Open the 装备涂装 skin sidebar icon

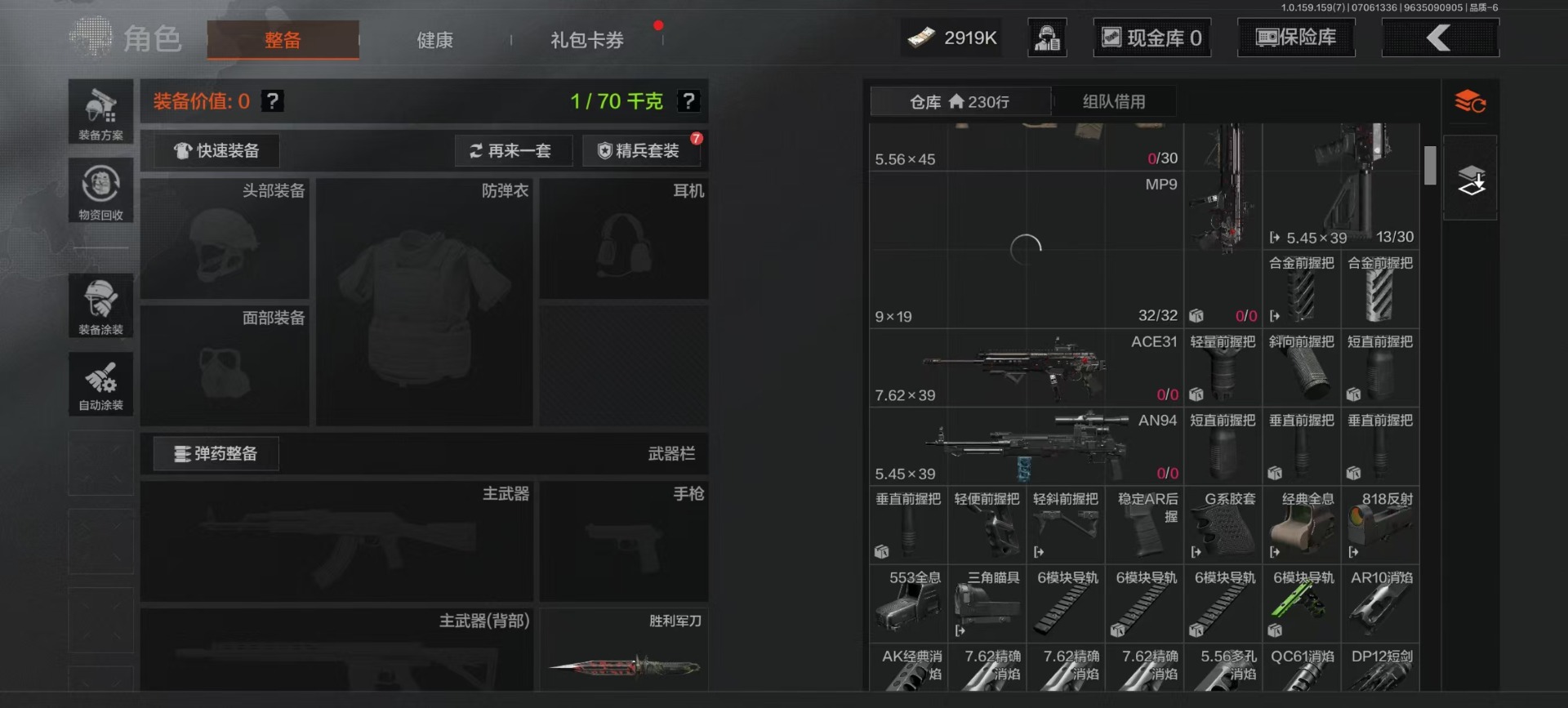100,305
